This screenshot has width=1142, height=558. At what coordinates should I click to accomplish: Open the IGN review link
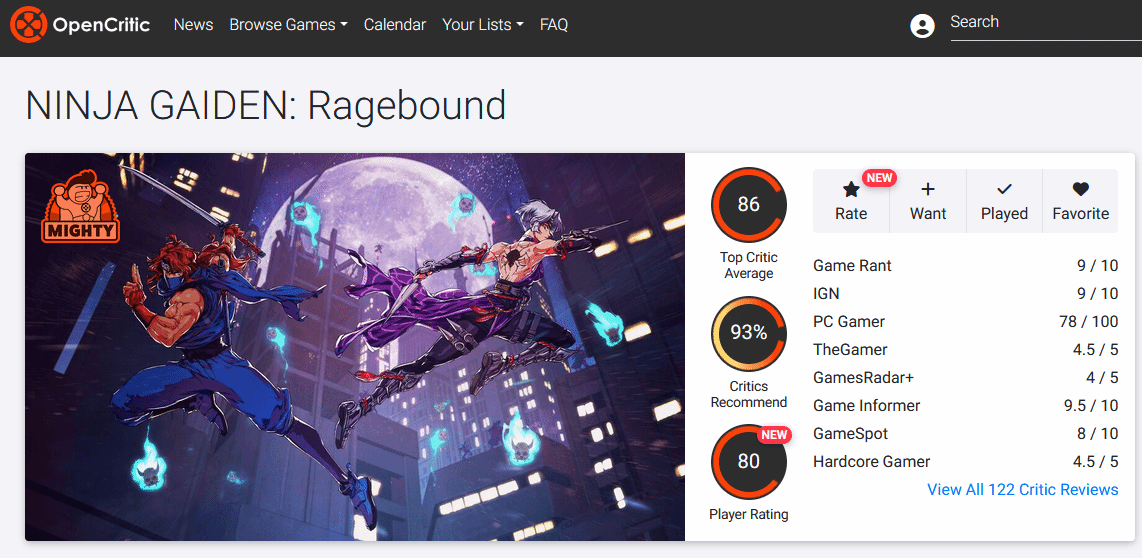pos(827,293)
